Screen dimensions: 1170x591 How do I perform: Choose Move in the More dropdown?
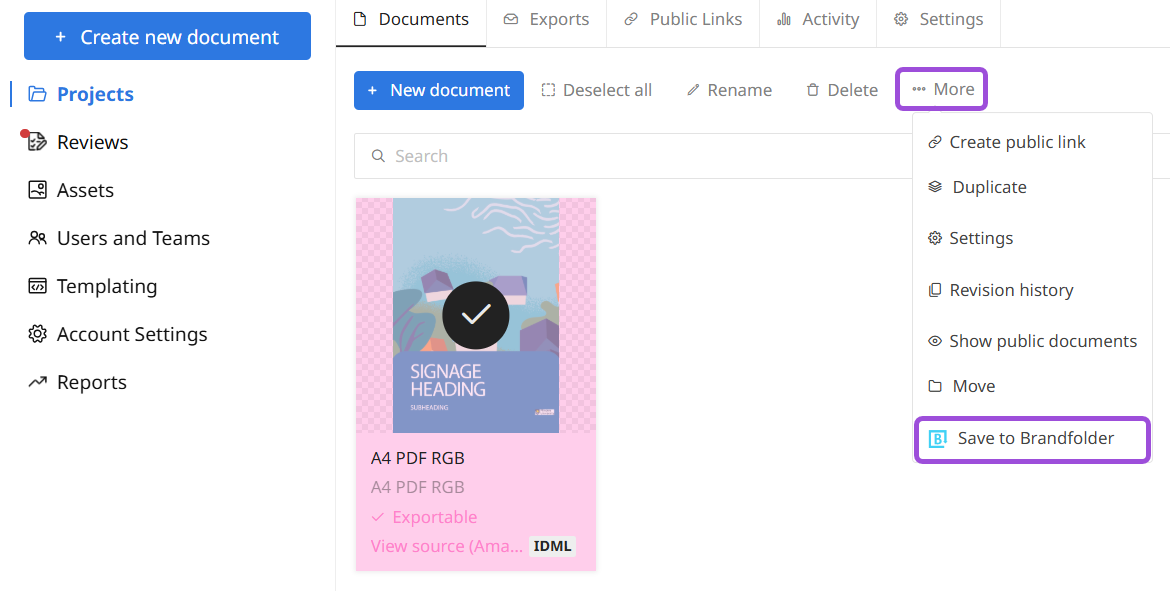(x=973, y=386)
